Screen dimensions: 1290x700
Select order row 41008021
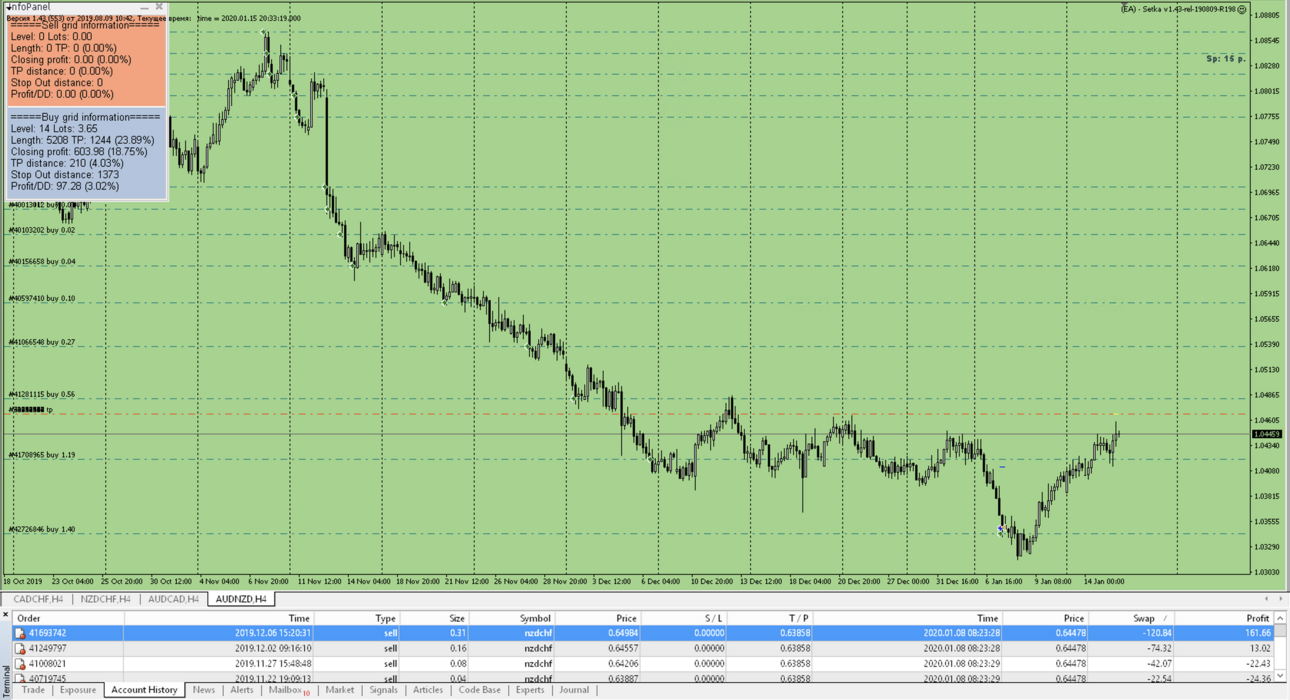(643, 663)
